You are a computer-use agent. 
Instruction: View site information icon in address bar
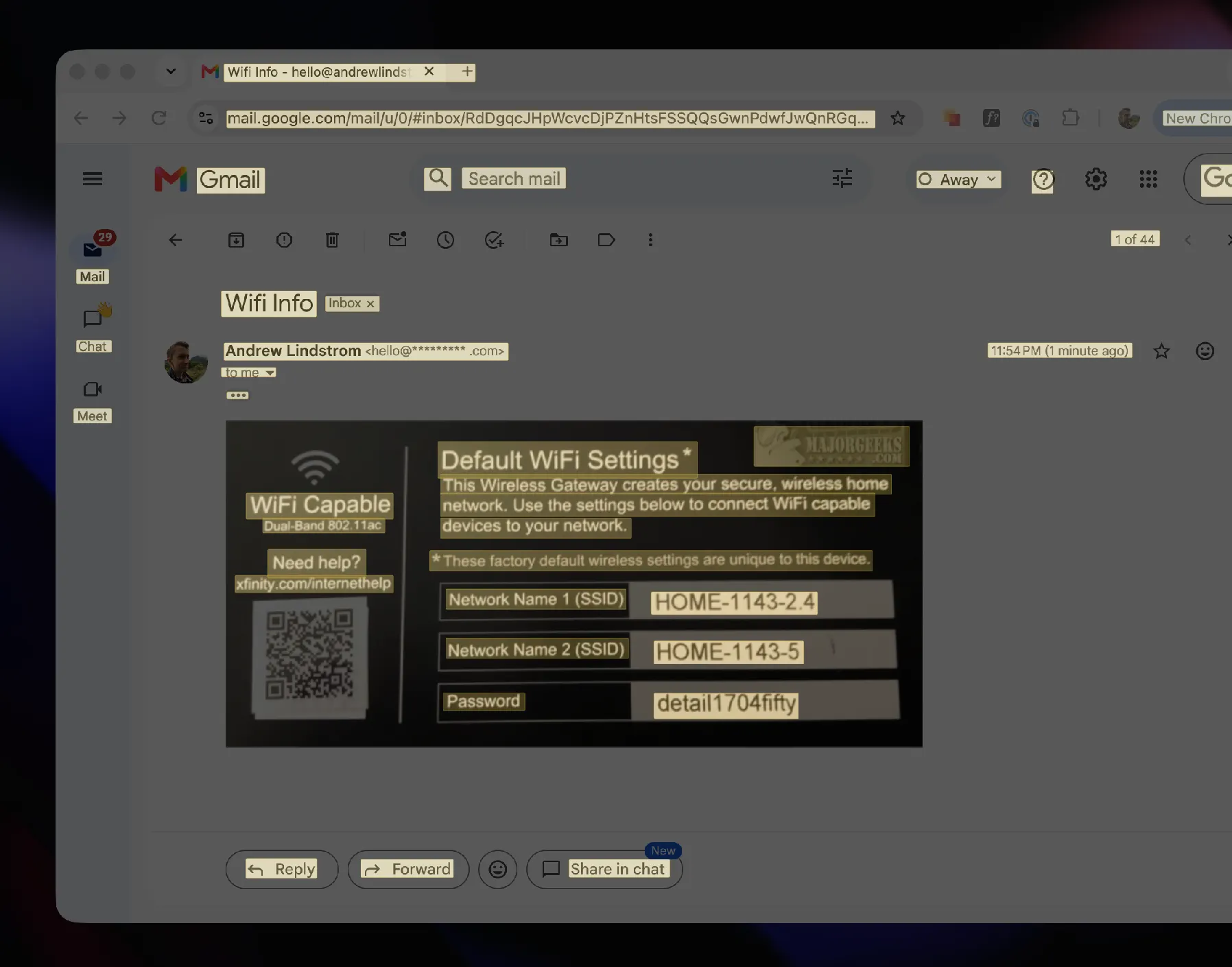206,118
